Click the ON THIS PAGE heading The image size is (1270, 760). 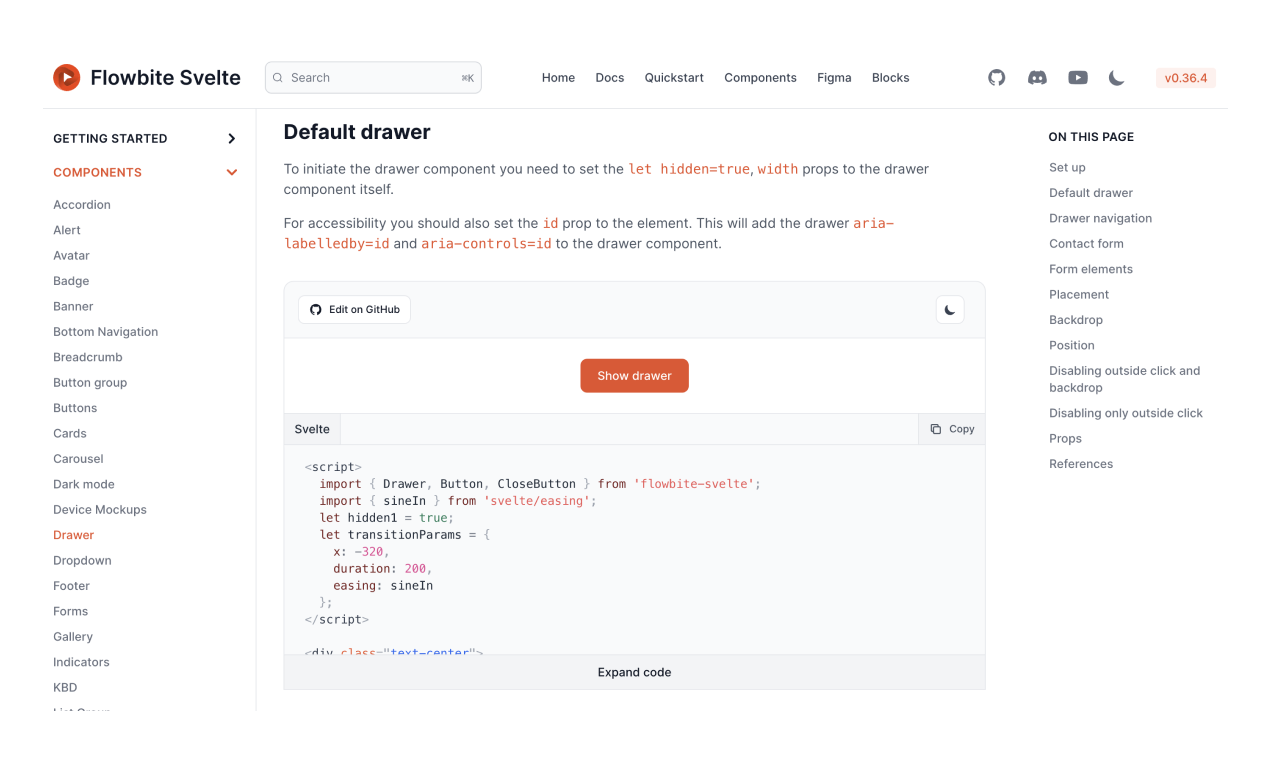(x=1091, y=137)
